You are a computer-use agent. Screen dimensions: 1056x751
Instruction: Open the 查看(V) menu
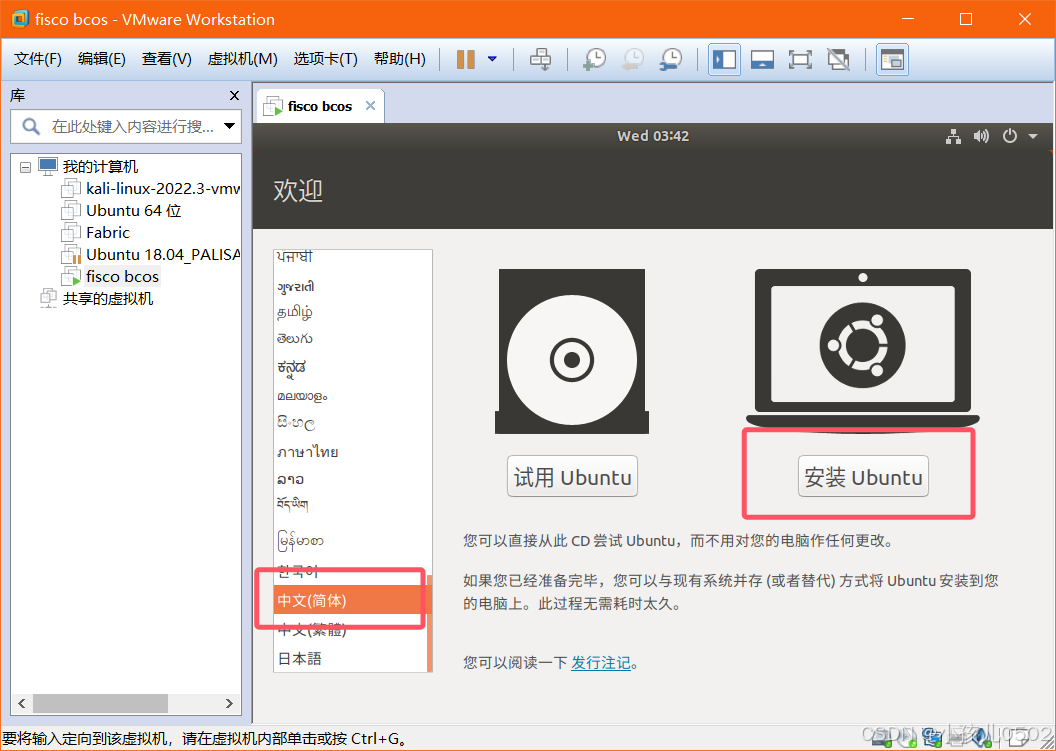tap(166, 59)
